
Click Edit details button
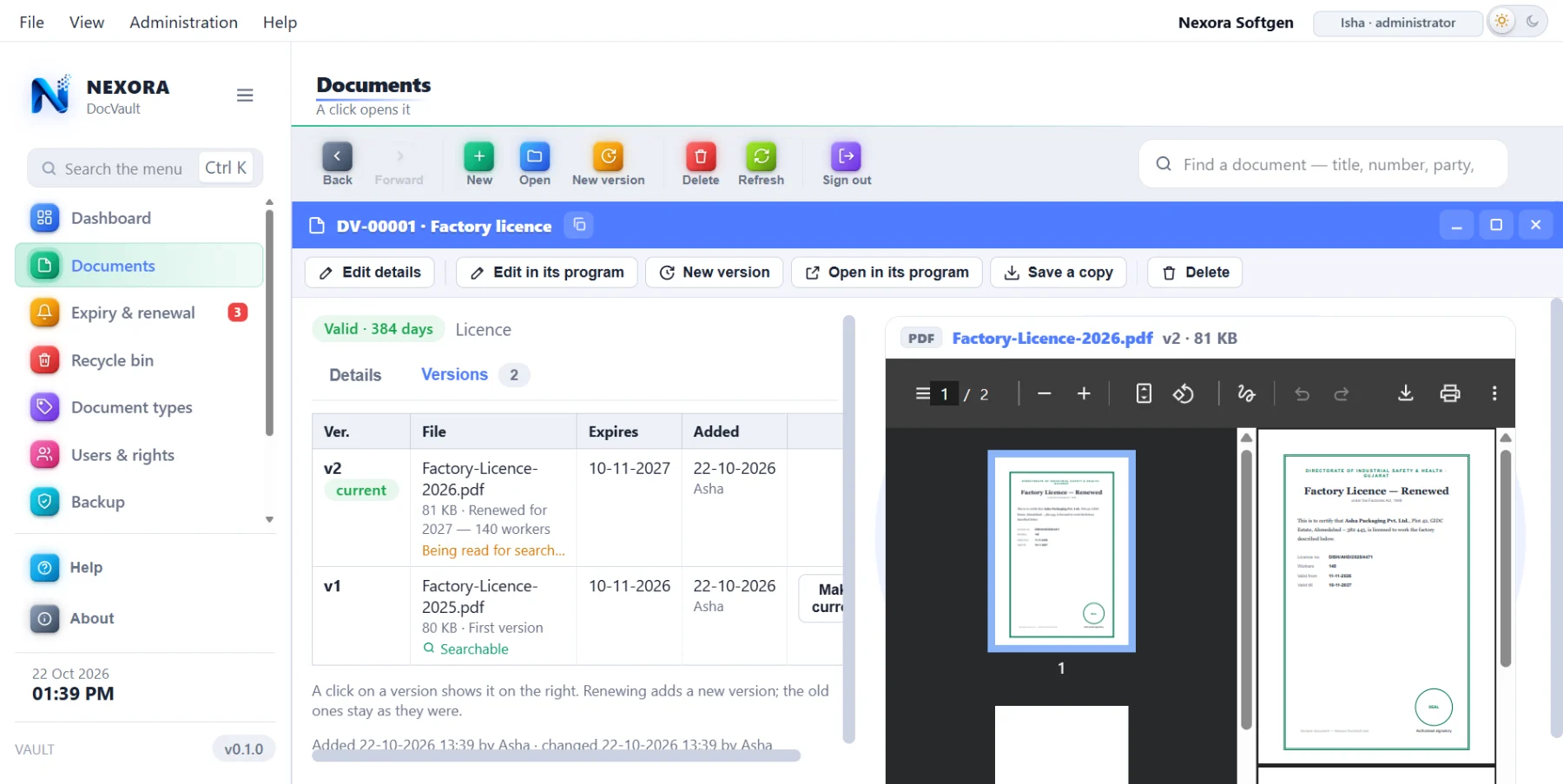point(370,272)
